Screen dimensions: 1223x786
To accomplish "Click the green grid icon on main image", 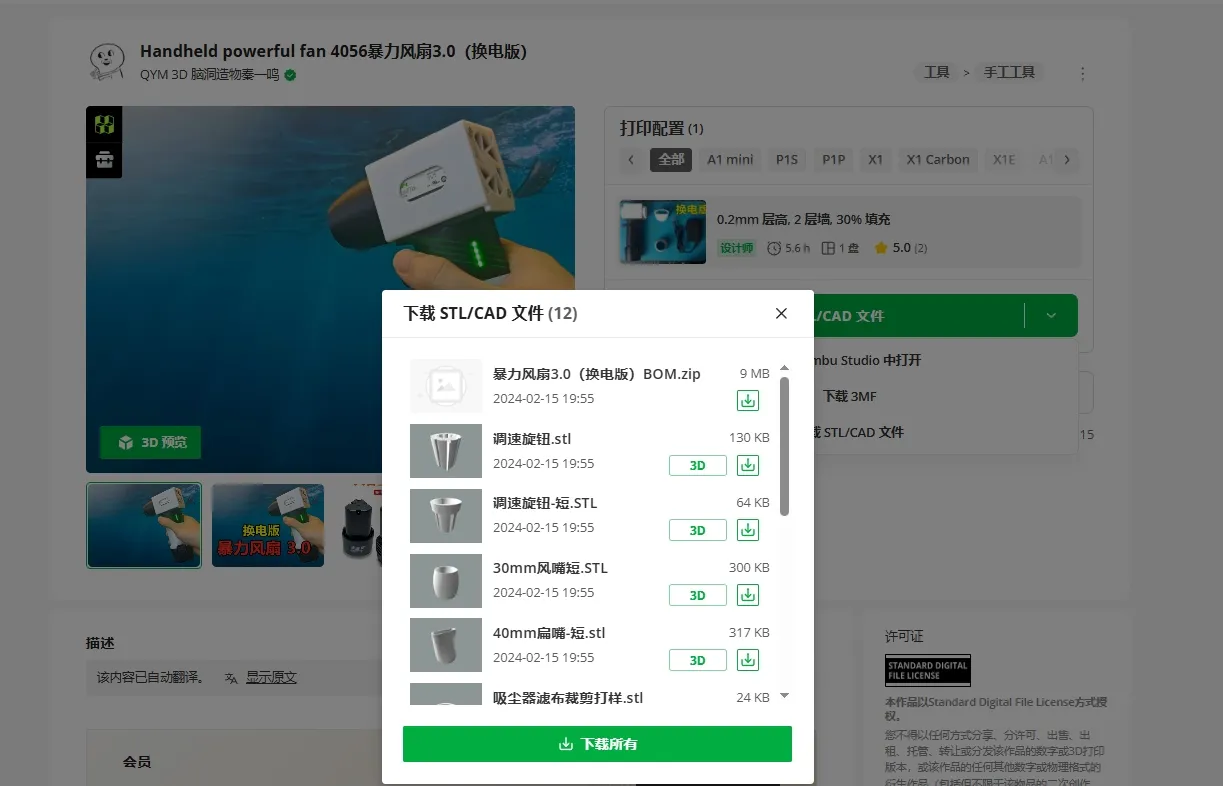I will click(104, 125).
